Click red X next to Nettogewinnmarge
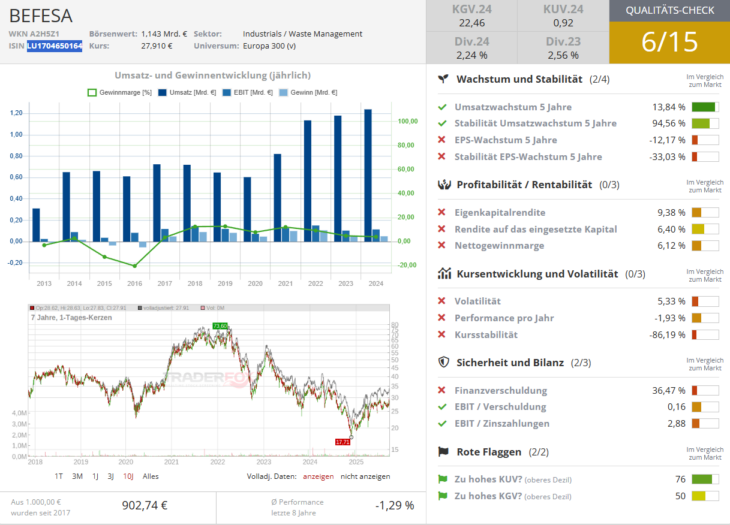 [442, 245]
